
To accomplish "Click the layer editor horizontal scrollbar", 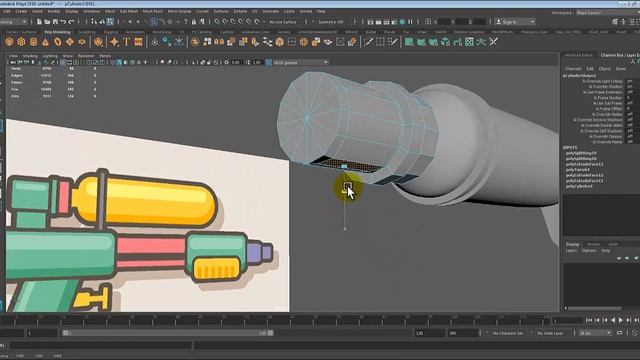I will pos(594,308).
